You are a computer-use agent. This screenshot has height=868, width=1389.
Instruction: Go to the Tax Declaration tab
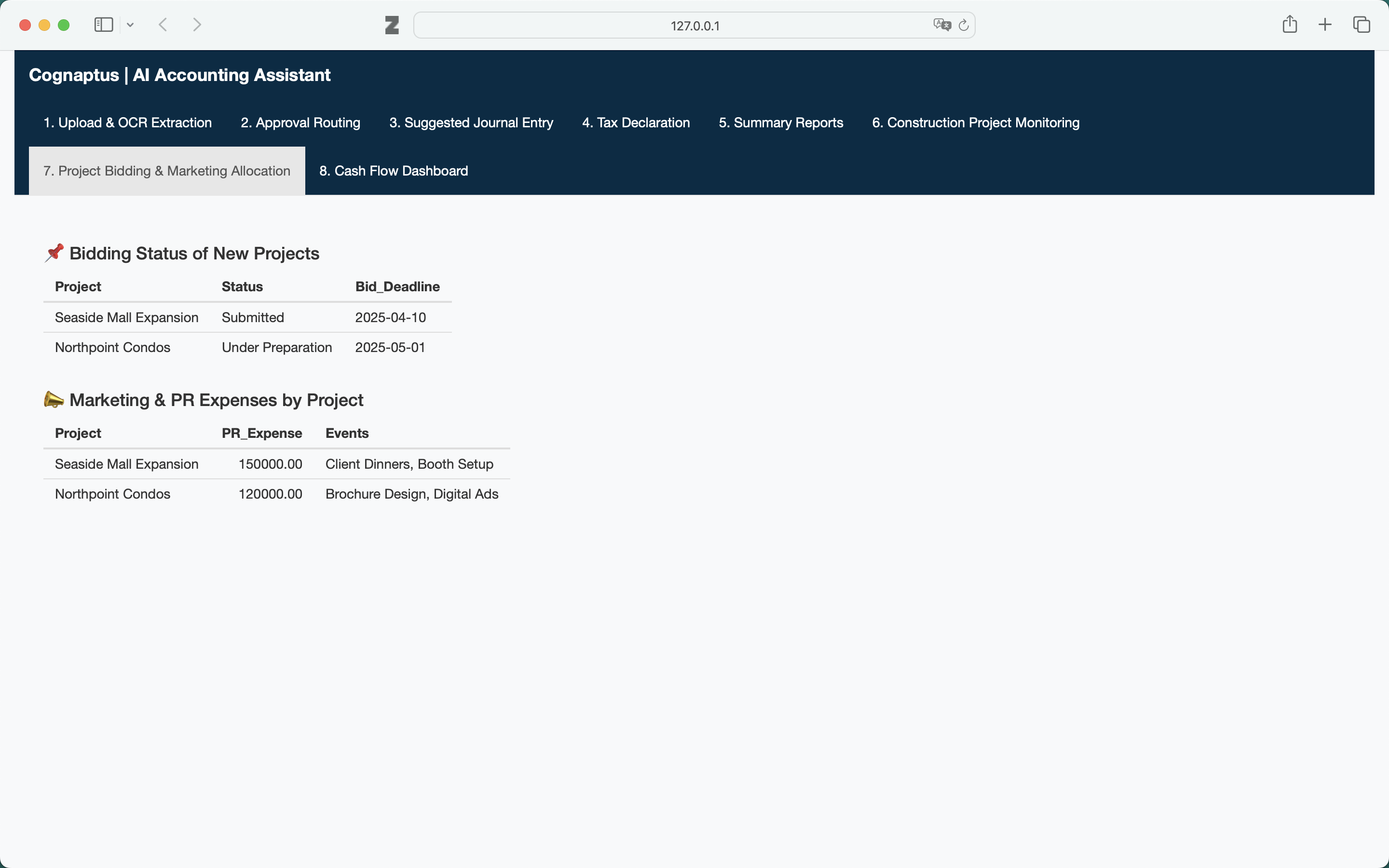(x=636, y=122)
